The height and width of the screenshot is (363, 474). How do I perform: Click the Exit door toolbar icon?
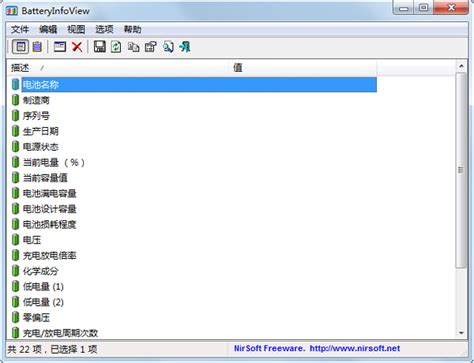(x=185, y=47)
